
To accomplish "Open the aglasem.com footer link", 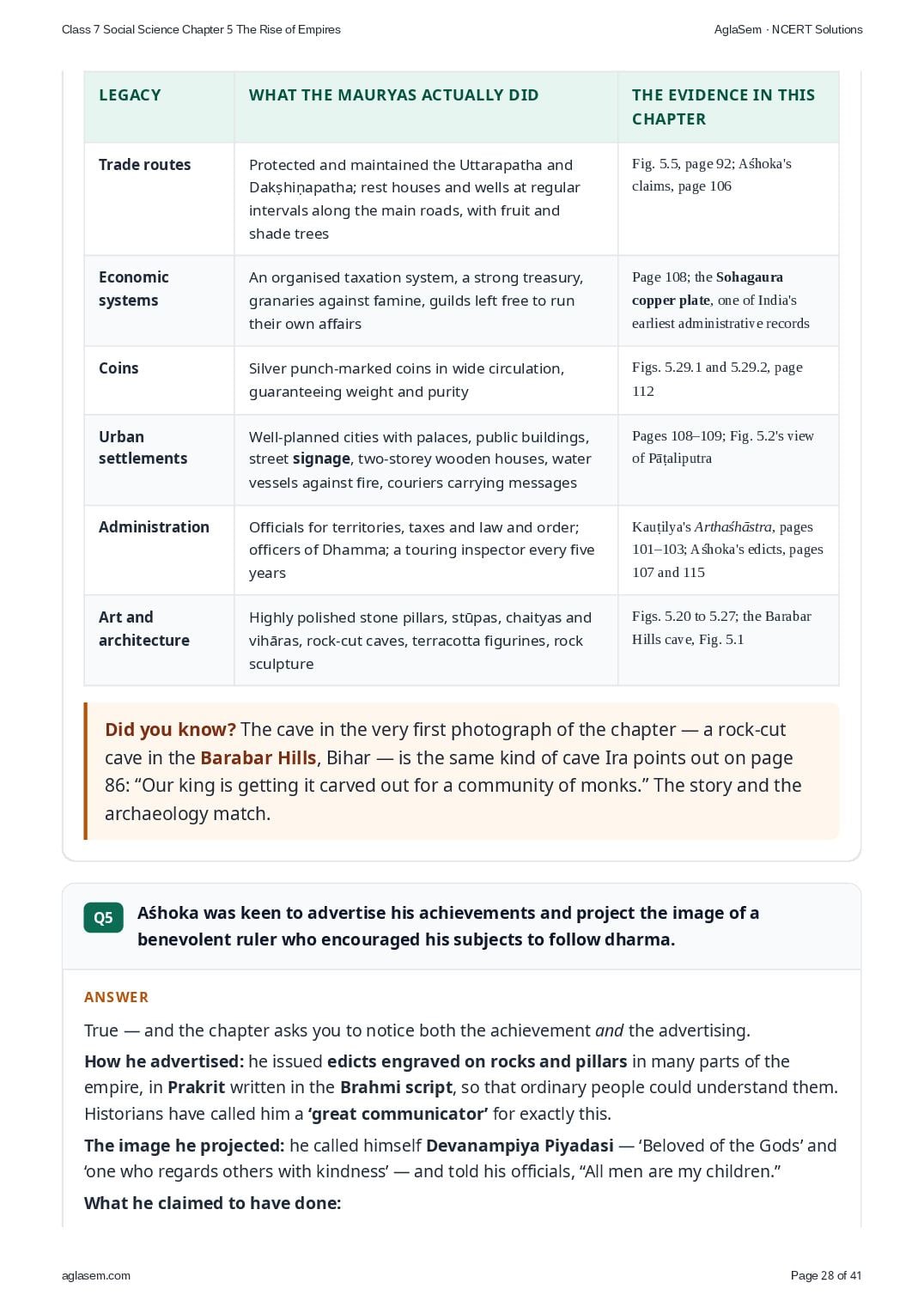I will tap(96, 1275).
